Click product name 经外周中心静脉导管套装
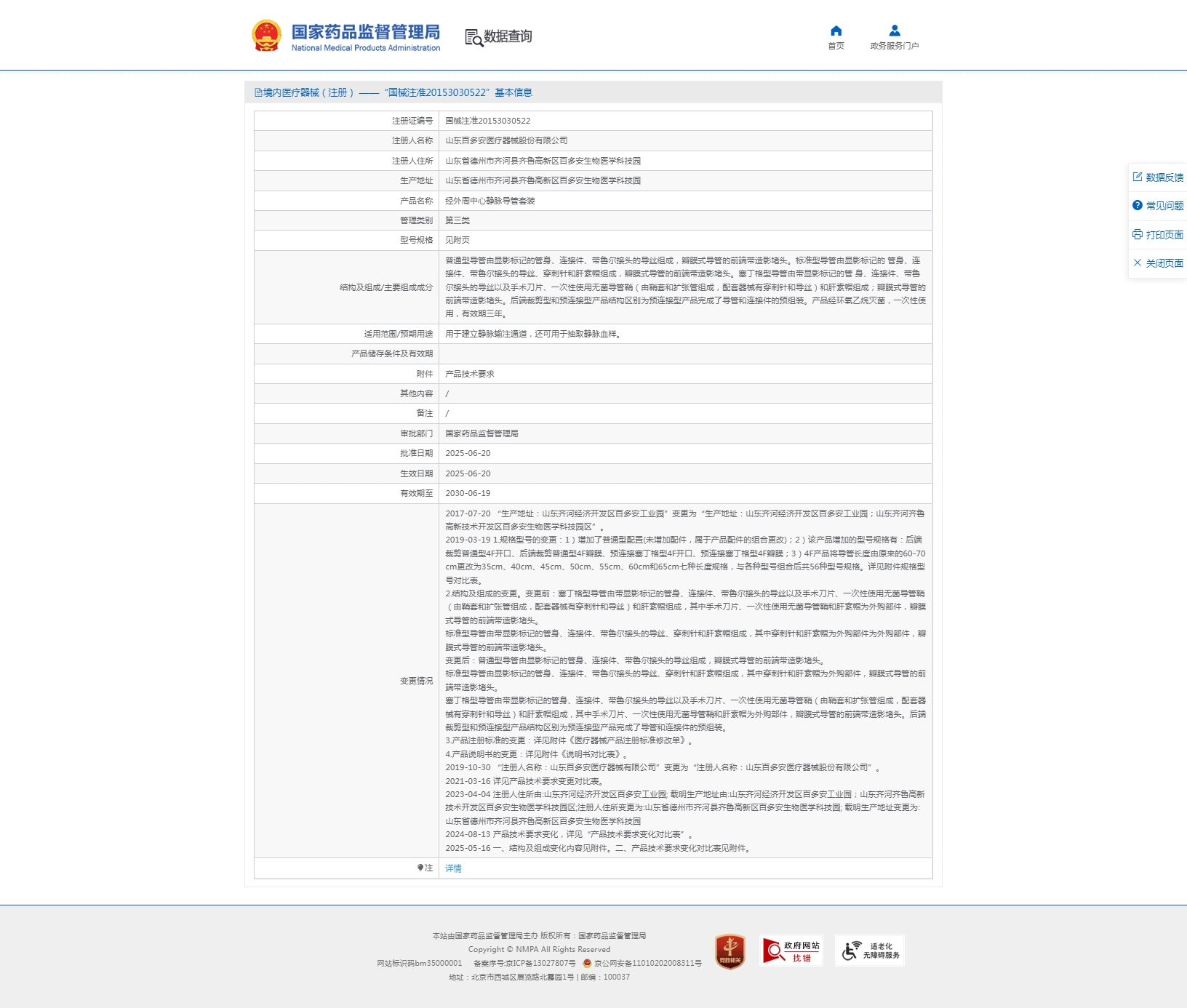The width and height of the screenshot is (1187, 1008). point(490,201)
